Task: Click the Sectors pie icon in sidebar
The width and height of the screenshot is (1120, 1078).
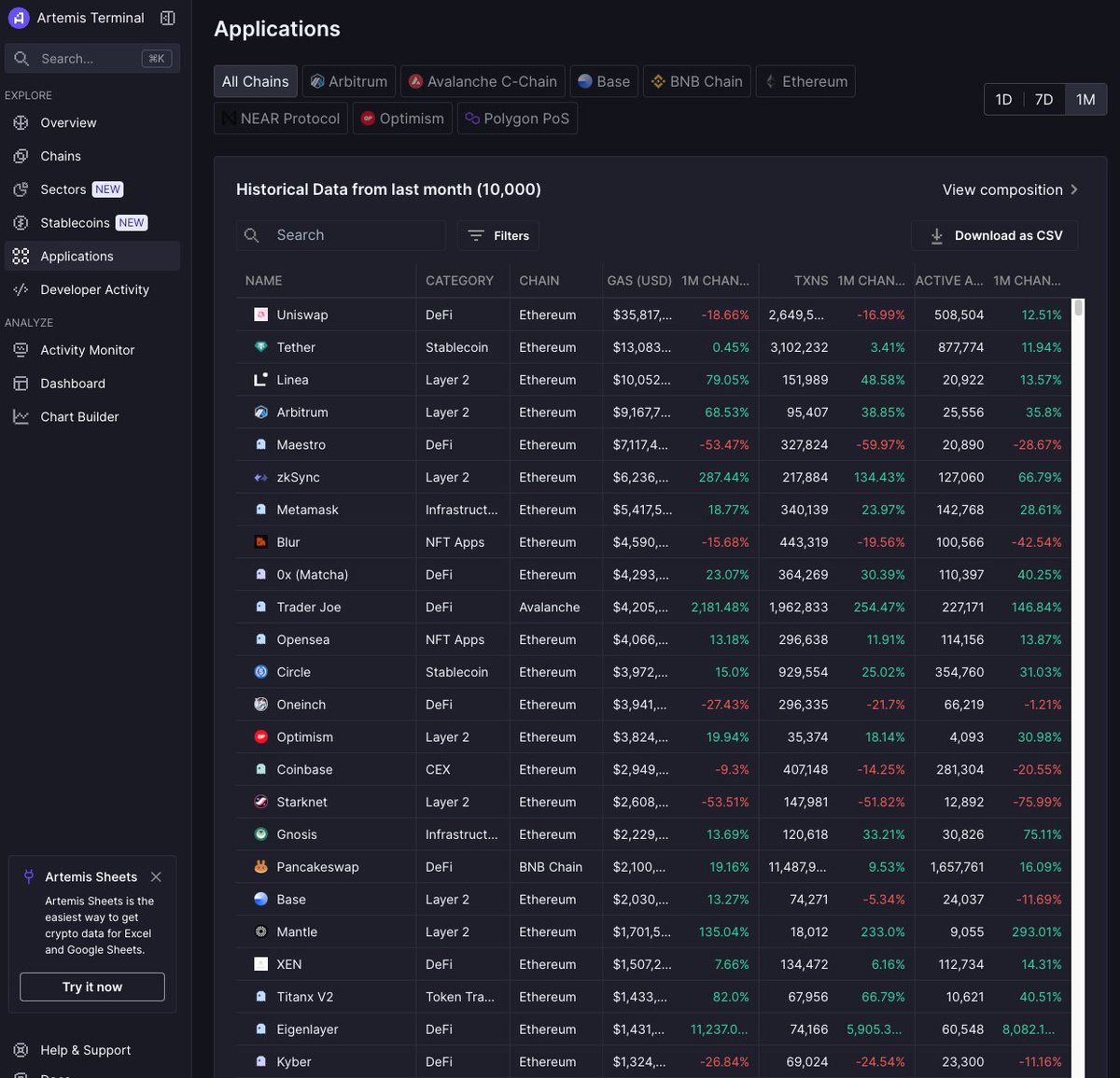Action: 21,189
